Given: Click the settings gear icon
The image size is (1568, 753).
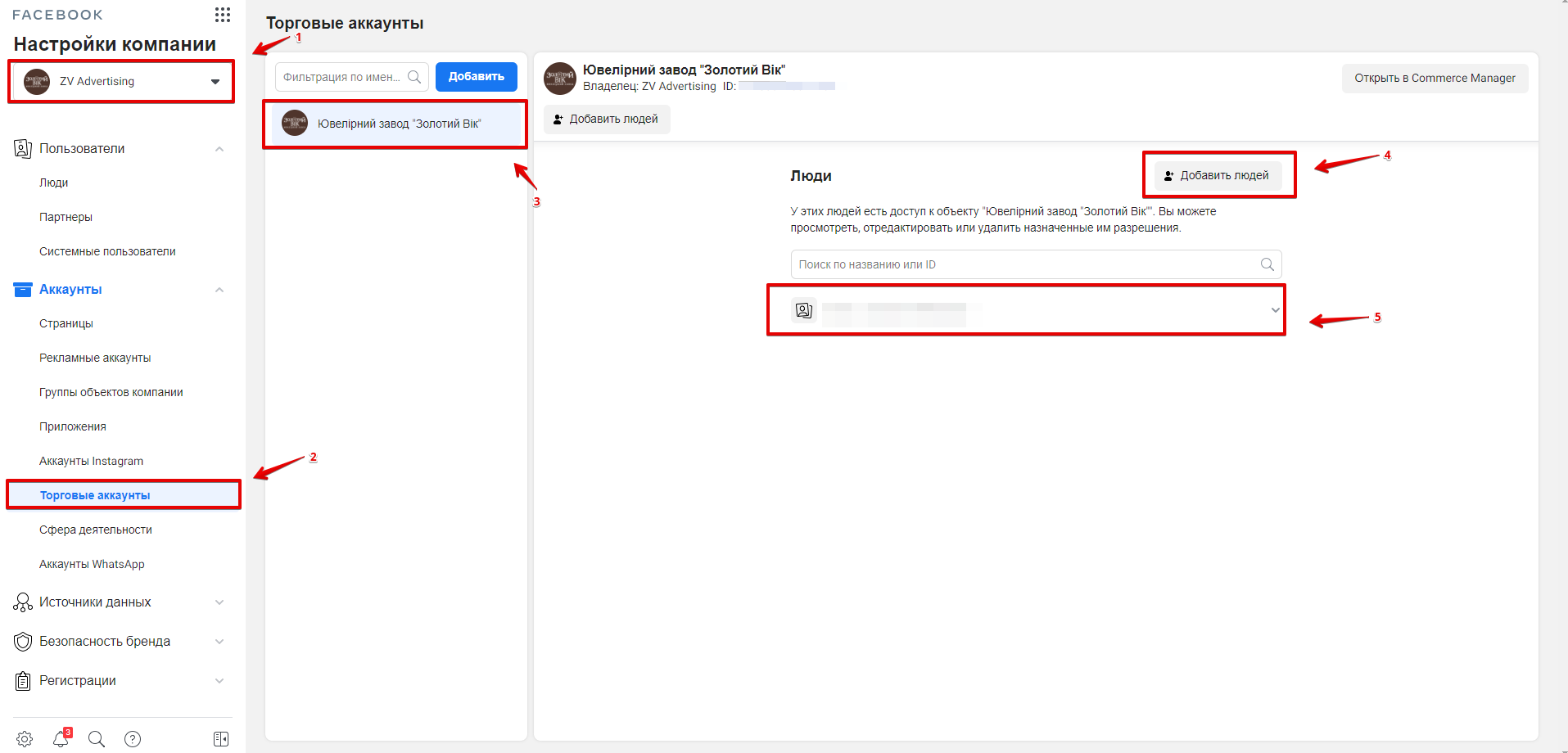Looking at the screenshot, I should pyautogui.click(x=25, y=739).
